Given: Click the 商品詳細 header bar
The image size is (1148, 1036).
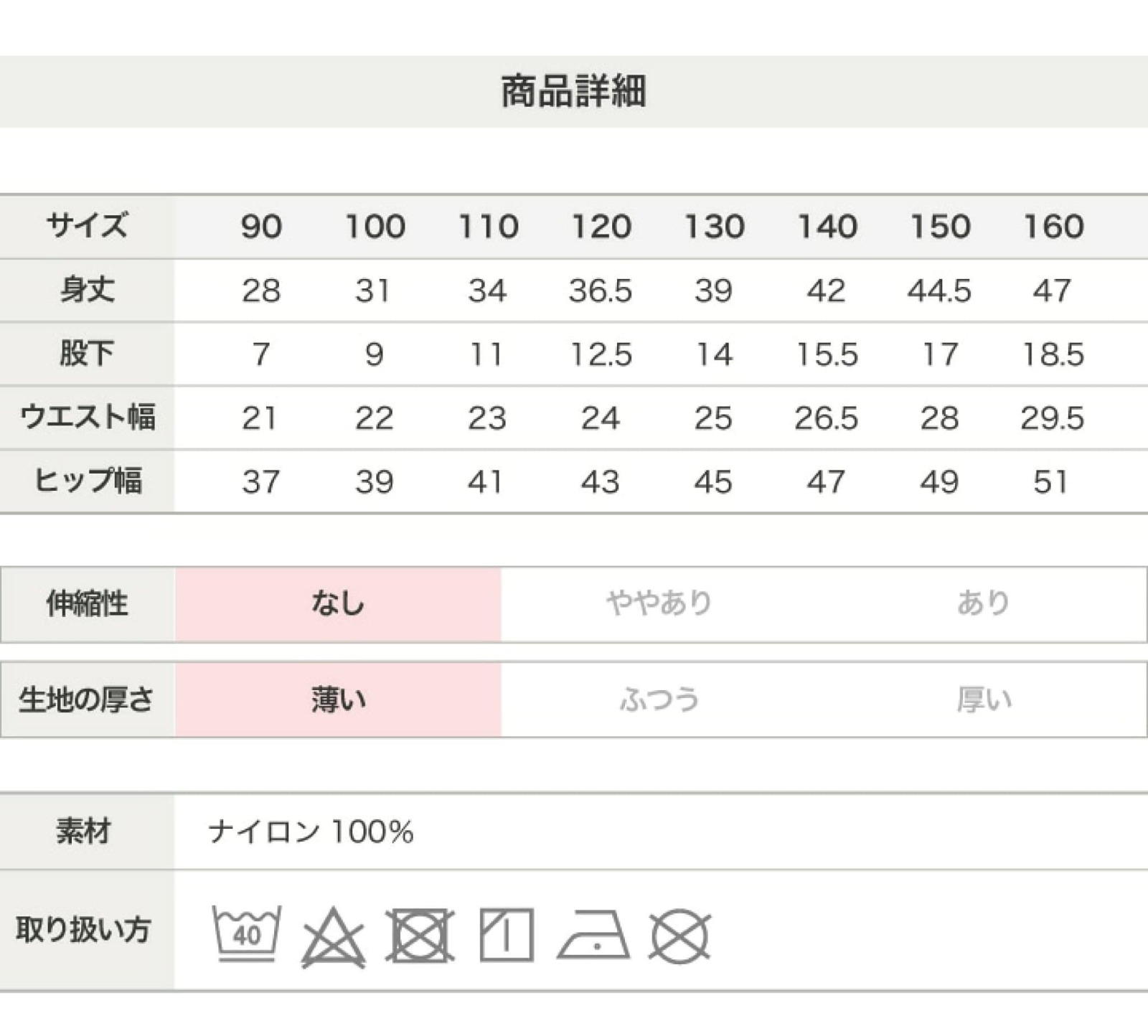Looking at the screenshot, I should [x=574, y=92].
